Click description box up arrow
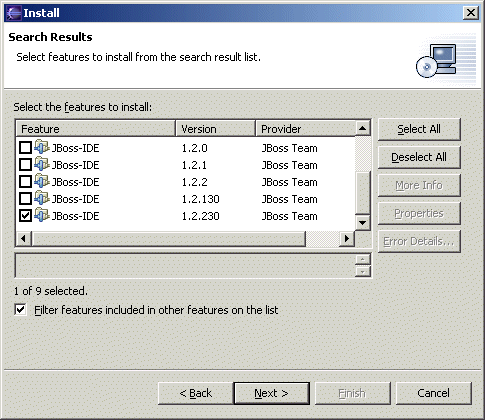The width and height of the screenshot is (485, 420). pyautogui.click(x=363, y=259)
